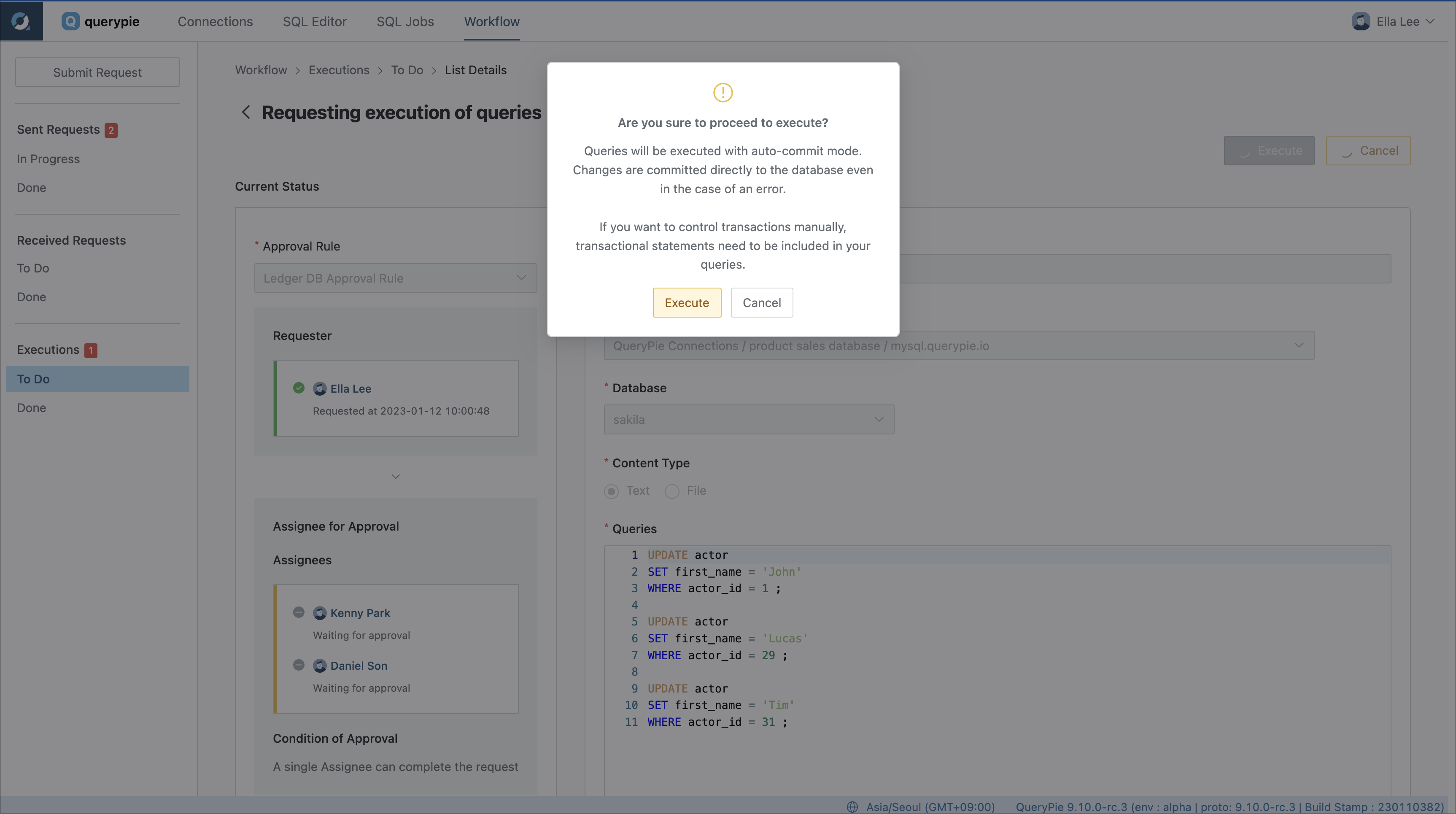Open the Workflow tab
The image size is (1456, 814).
click(x=492, y=22)
